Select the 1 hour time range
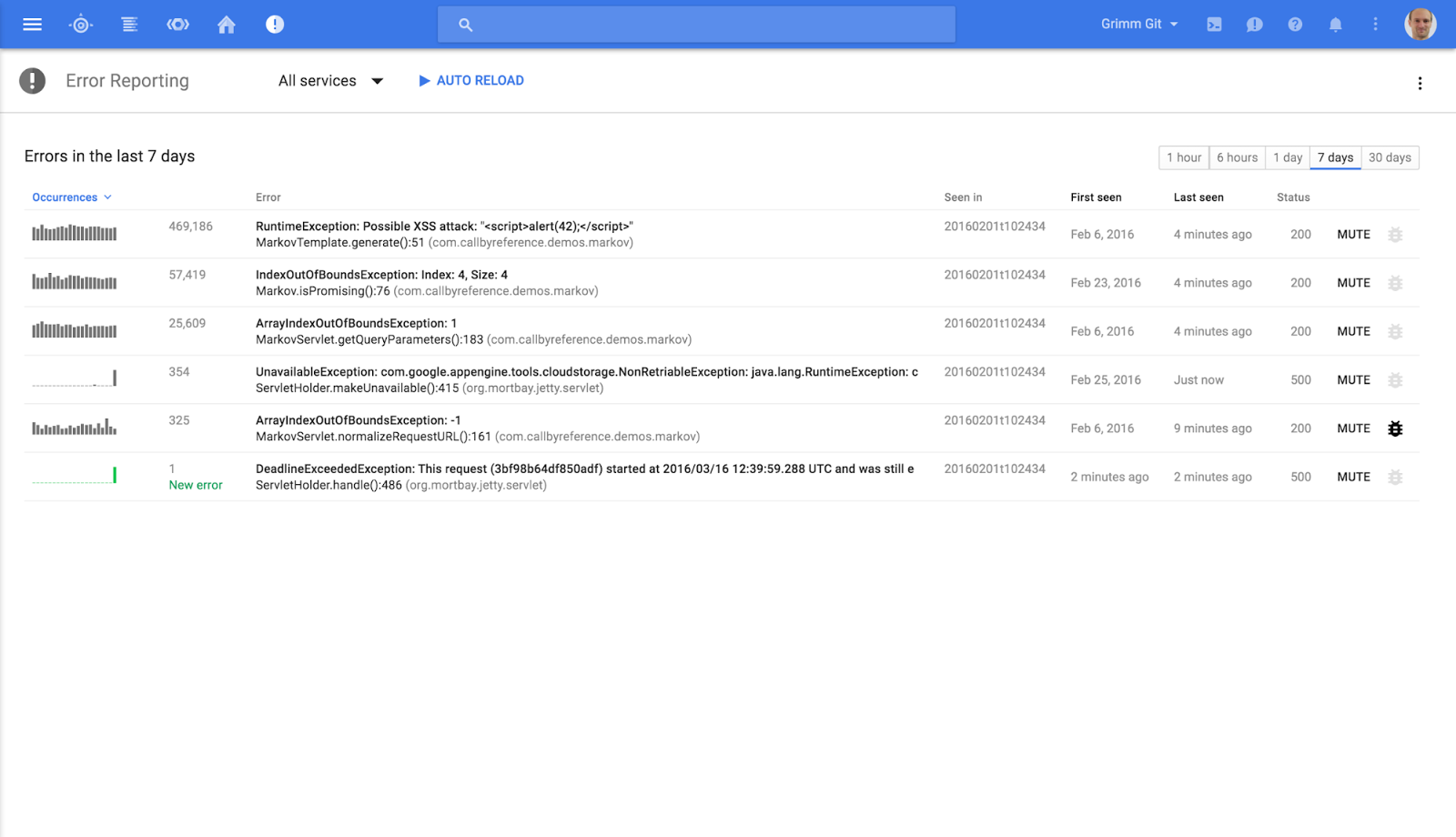The height and width of the screenshot is (837, 1456). pyautogui.click(x=1184, y=157)
